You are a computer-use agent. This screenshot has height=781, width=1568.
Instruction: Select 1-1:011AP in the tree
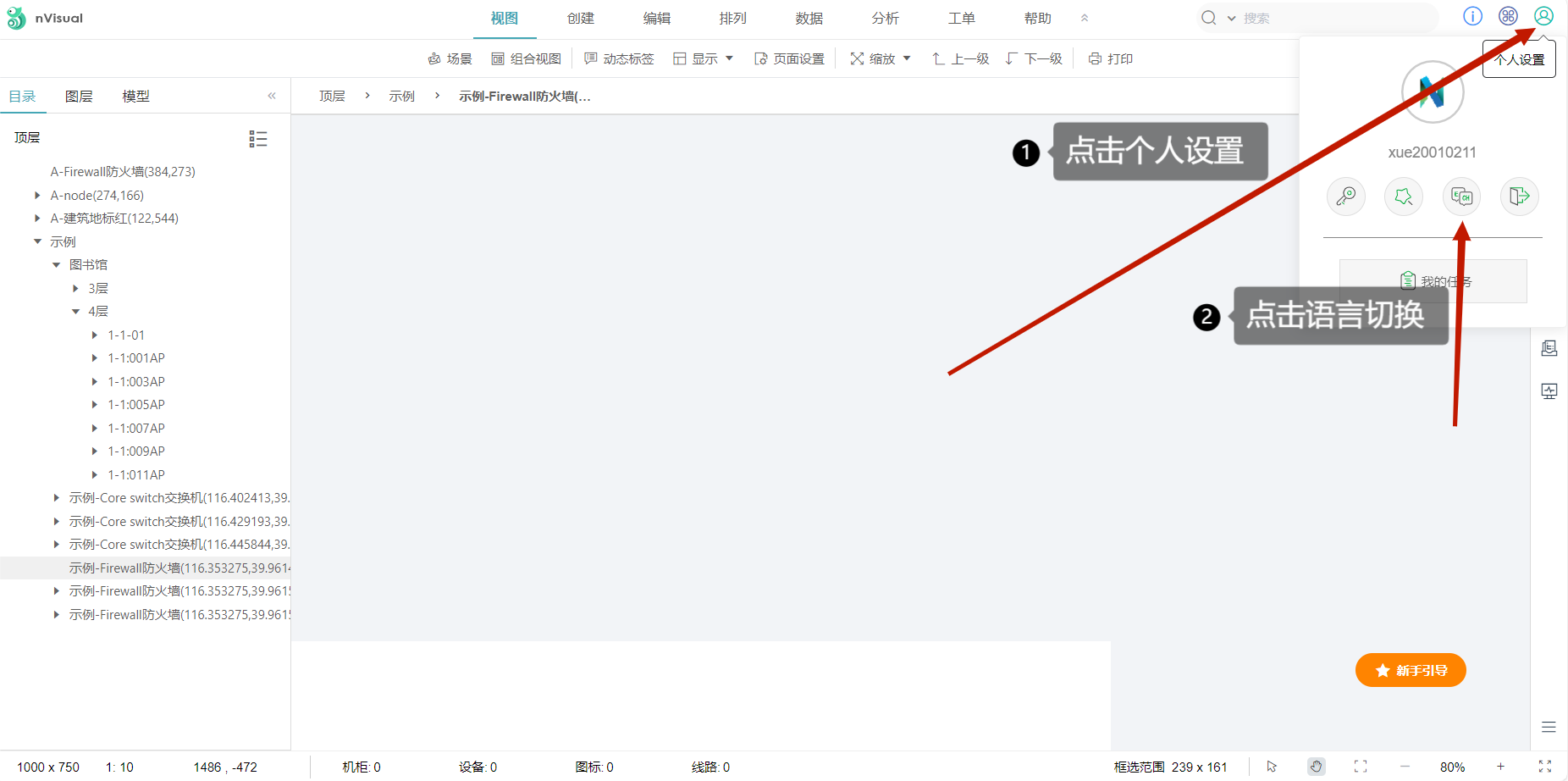pyautogui.click(x=136, y=475)
